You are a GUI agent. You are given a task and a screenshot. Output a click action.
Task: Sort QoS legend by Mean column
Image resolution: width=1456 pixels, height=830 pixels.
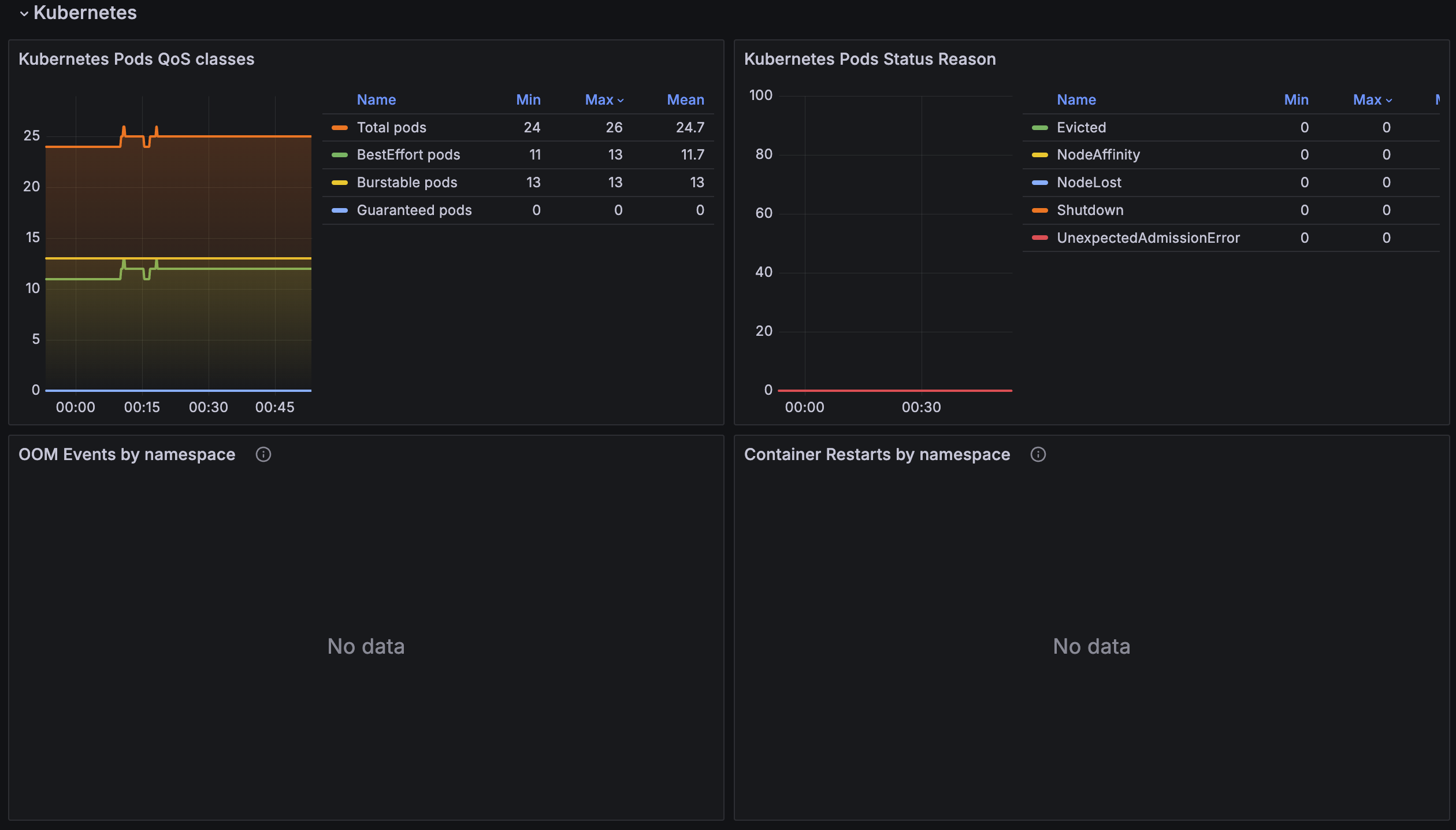[685, 99]
